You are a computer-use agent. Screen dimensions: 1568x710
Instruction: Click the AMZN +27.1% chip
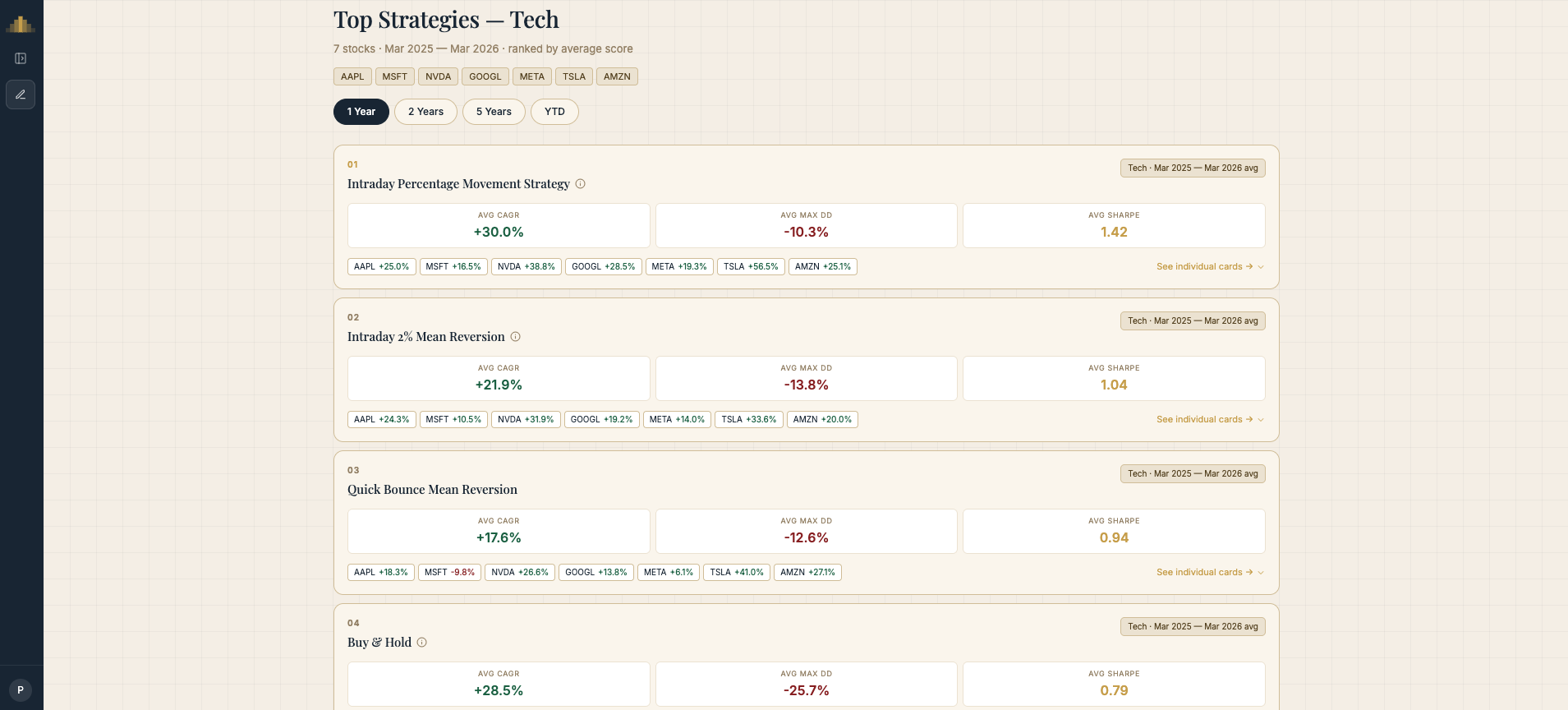807,572
